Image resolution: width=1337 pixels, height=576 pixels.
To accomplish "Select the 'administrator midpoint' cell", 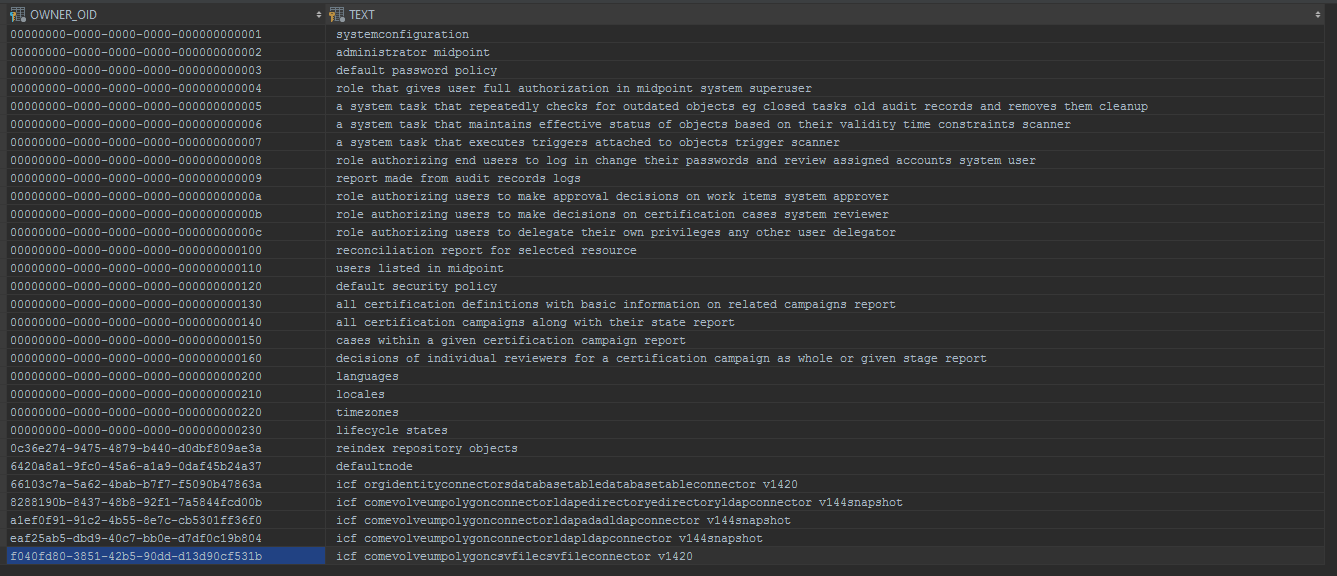I will coord(412,53).
